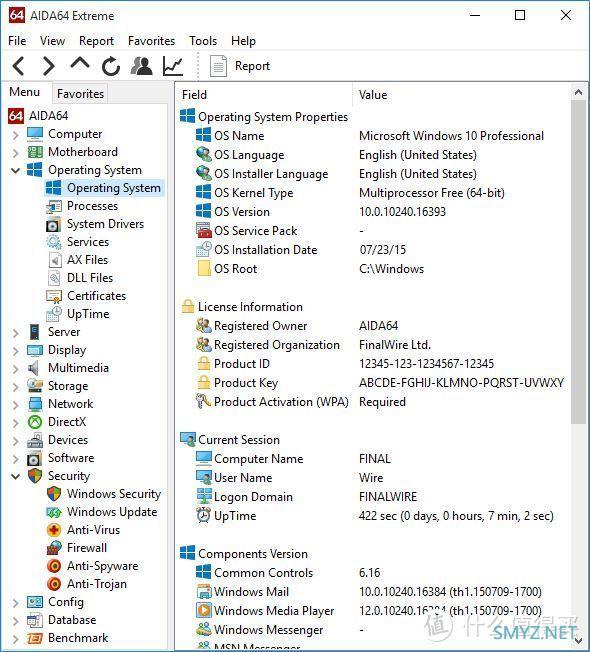The height and width of the screenshot is (652, 590).
Task: Collapse the Operating System tree node
Action: click(x=15, y=170)
